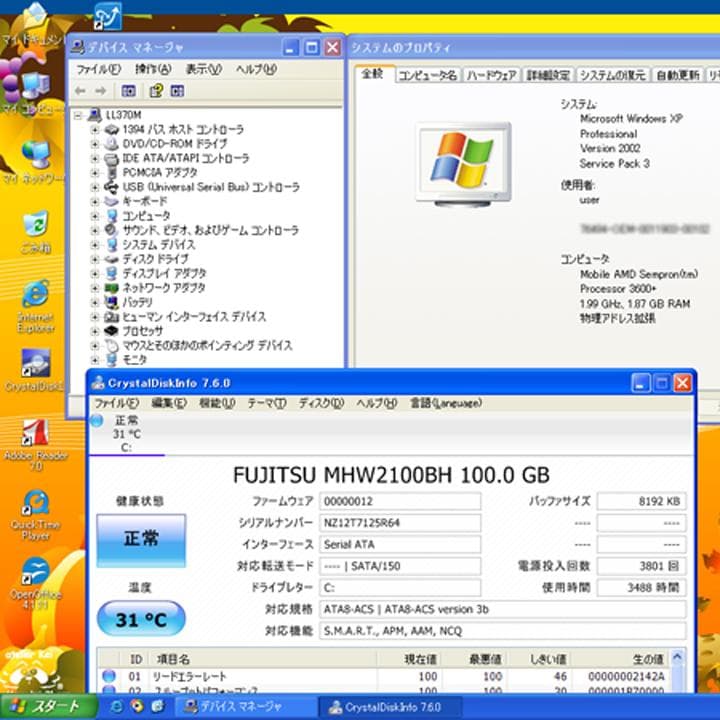Image resolution: width=720 pixels, height=720 pixels.
Task: Click the power-on hours field 3488
Action: pos(641,587)
